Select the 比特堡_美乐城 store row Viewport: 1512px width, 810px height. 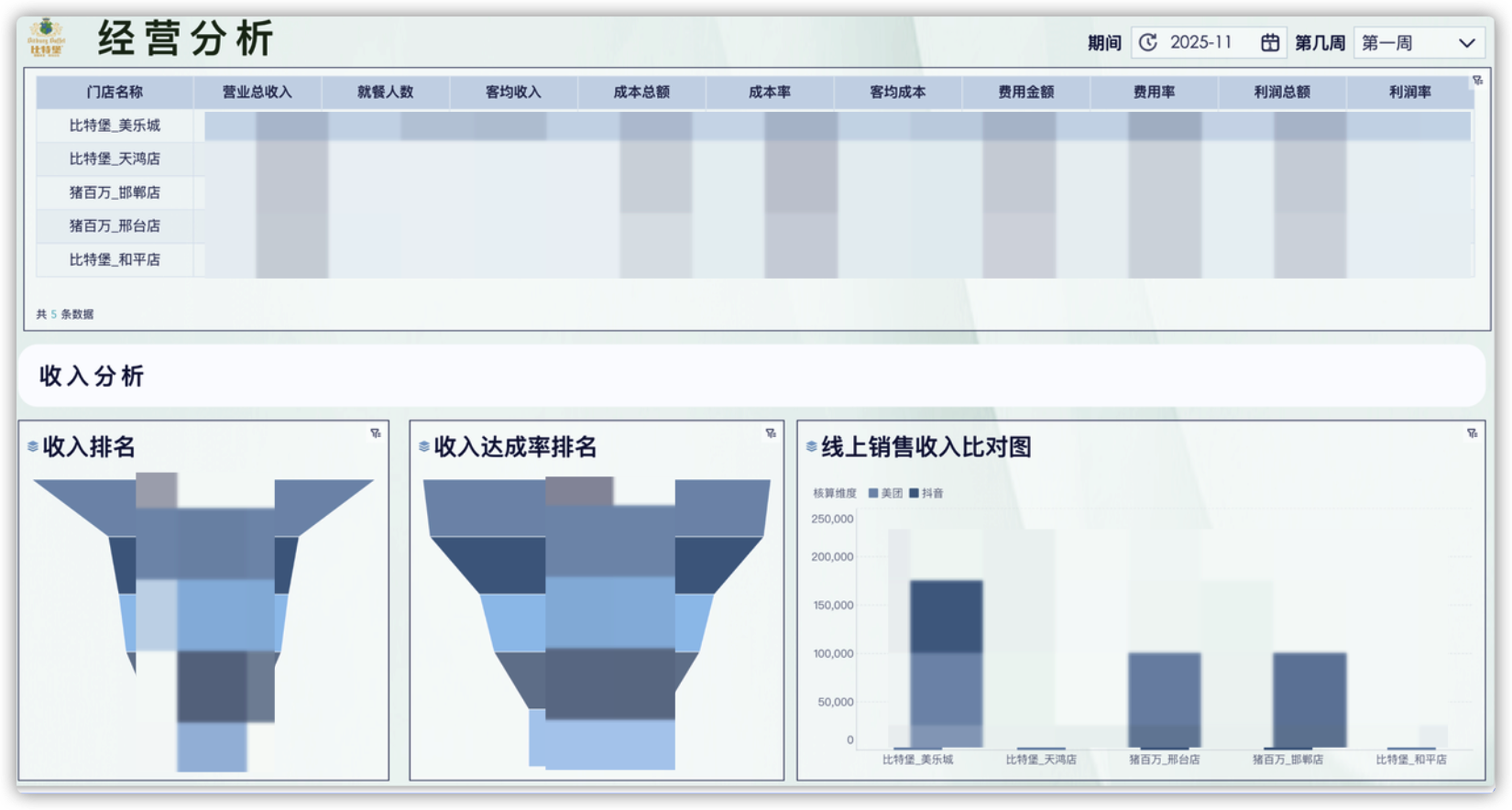755,126
